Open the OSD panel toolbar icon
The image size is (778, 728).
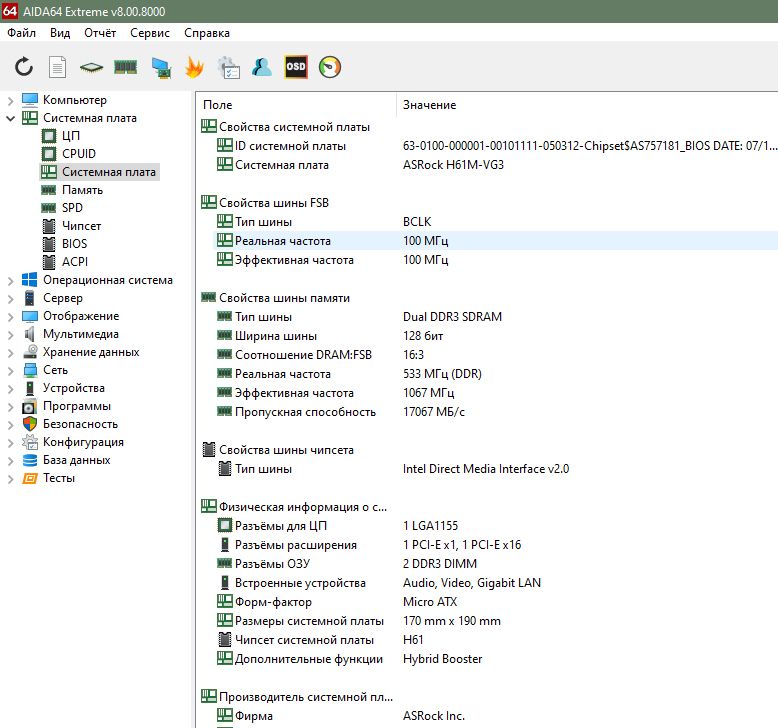pyautogui.click(x=296, y=67)
